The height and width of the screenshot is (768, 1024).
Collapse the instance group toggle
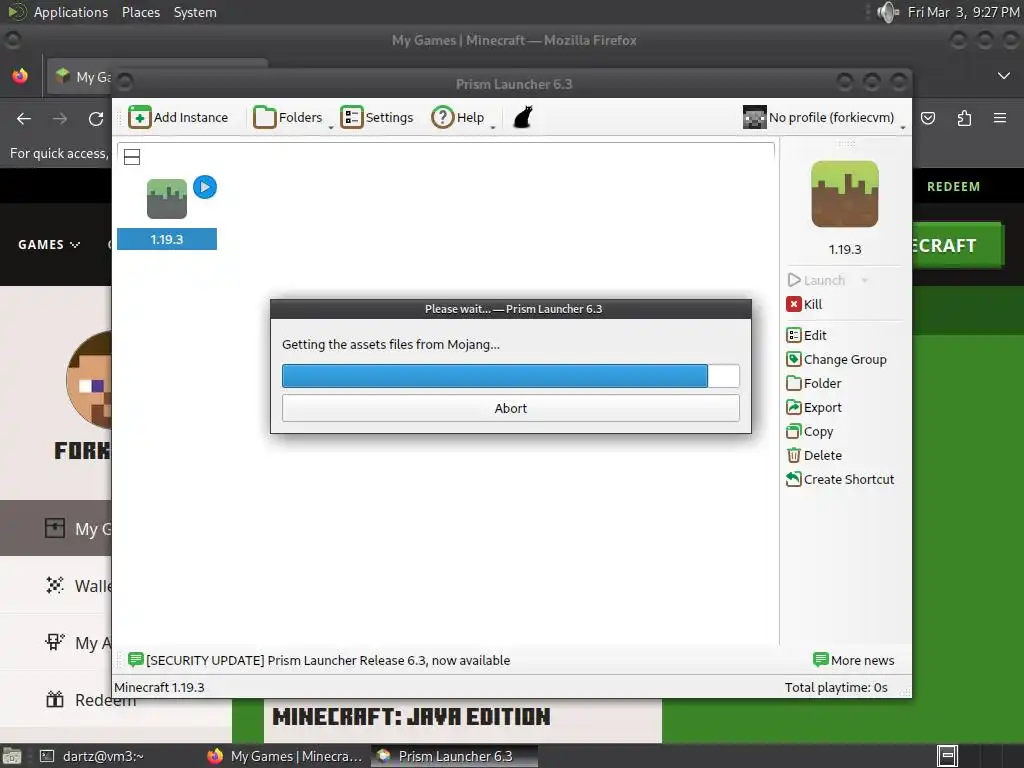pyautogui.click(x=132, y=157)
